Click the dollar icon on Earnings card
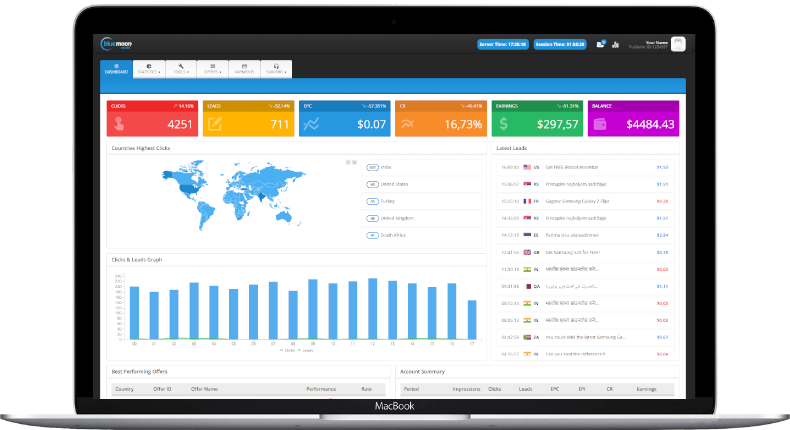 [x=505, y=124]
